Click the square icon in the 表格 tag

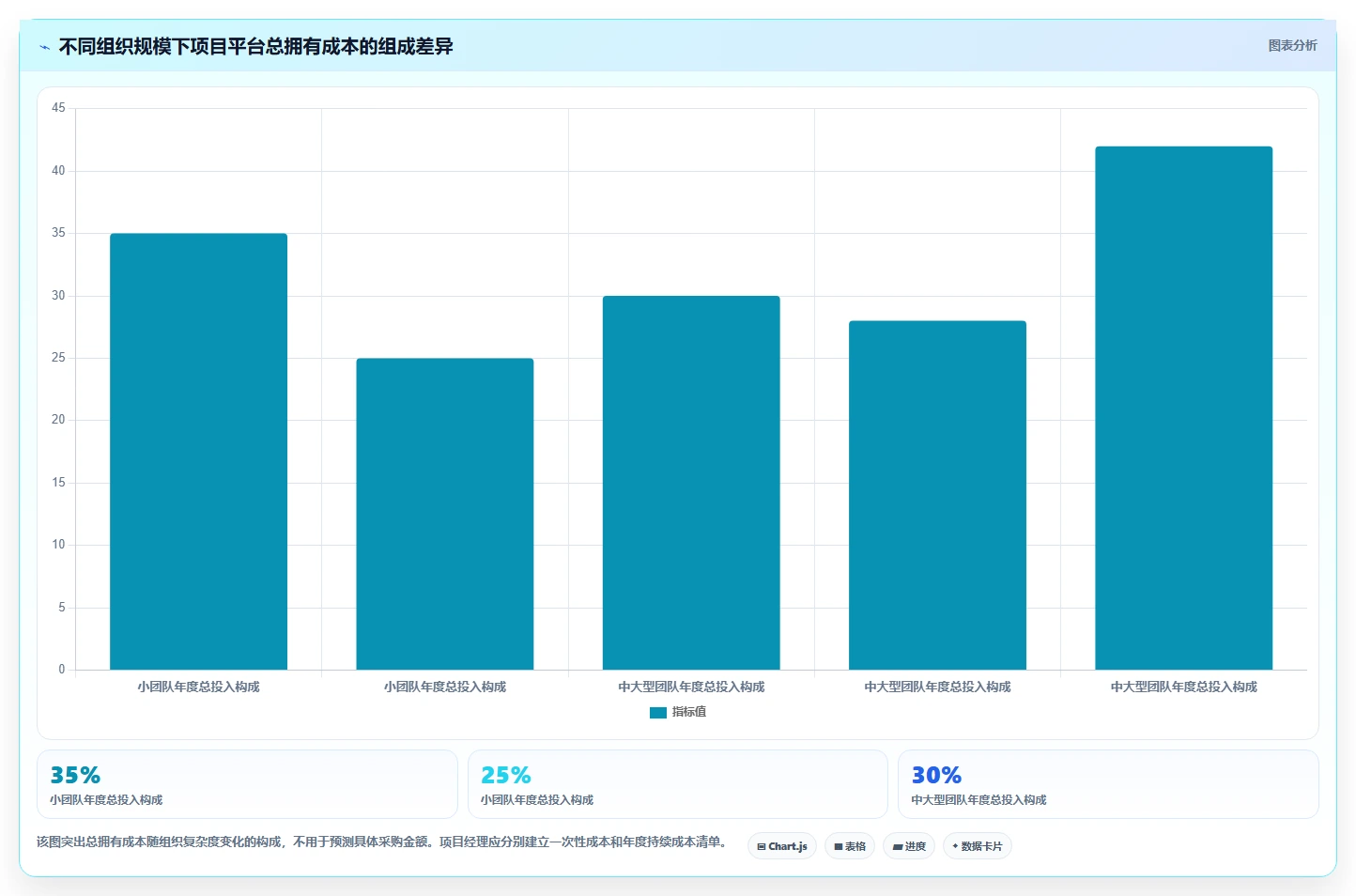point(839,846)
